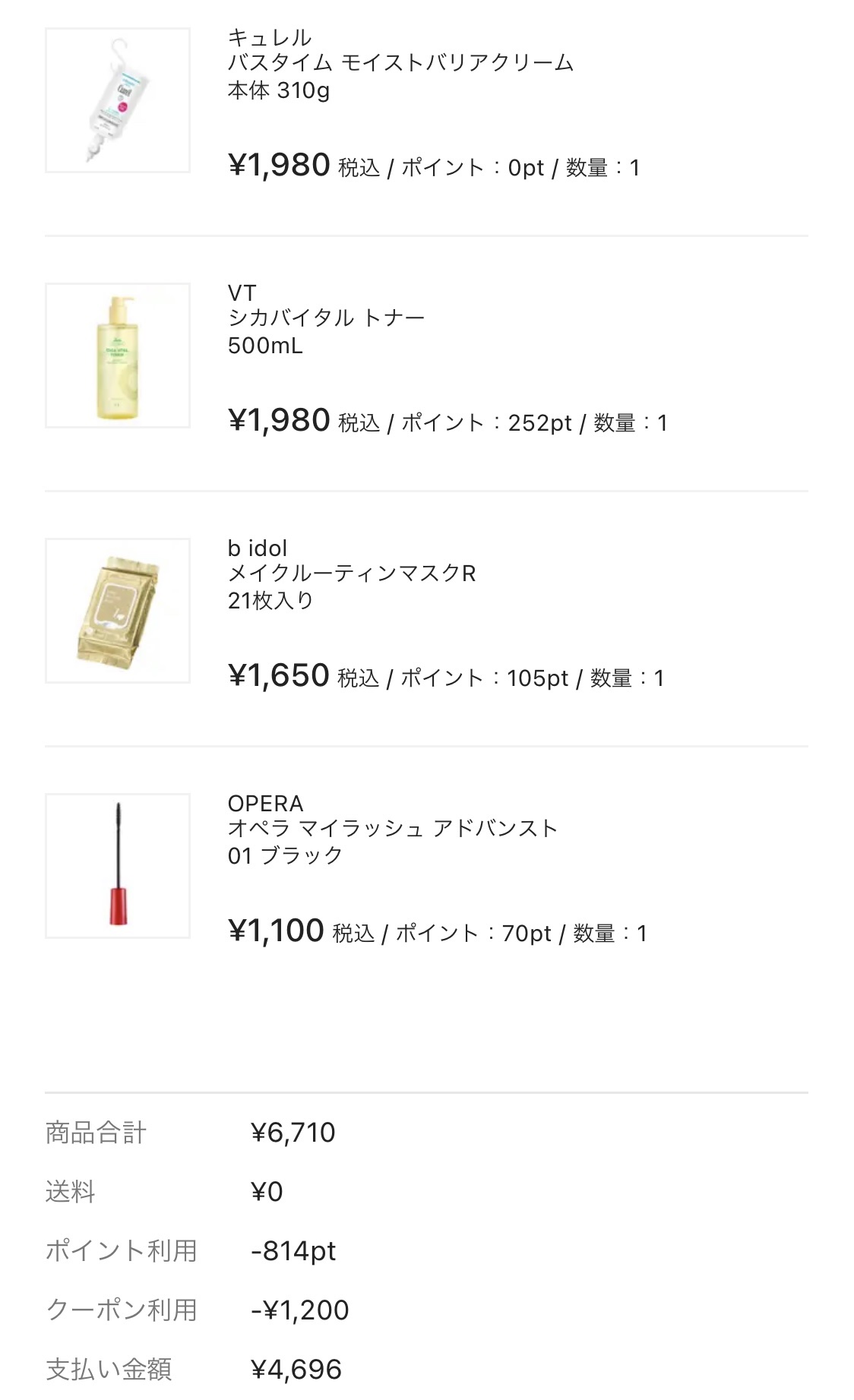854x1400 pixels.
Task: Click the 支払い金額 ¥4,696 total
Action: tap(296, 1370)
